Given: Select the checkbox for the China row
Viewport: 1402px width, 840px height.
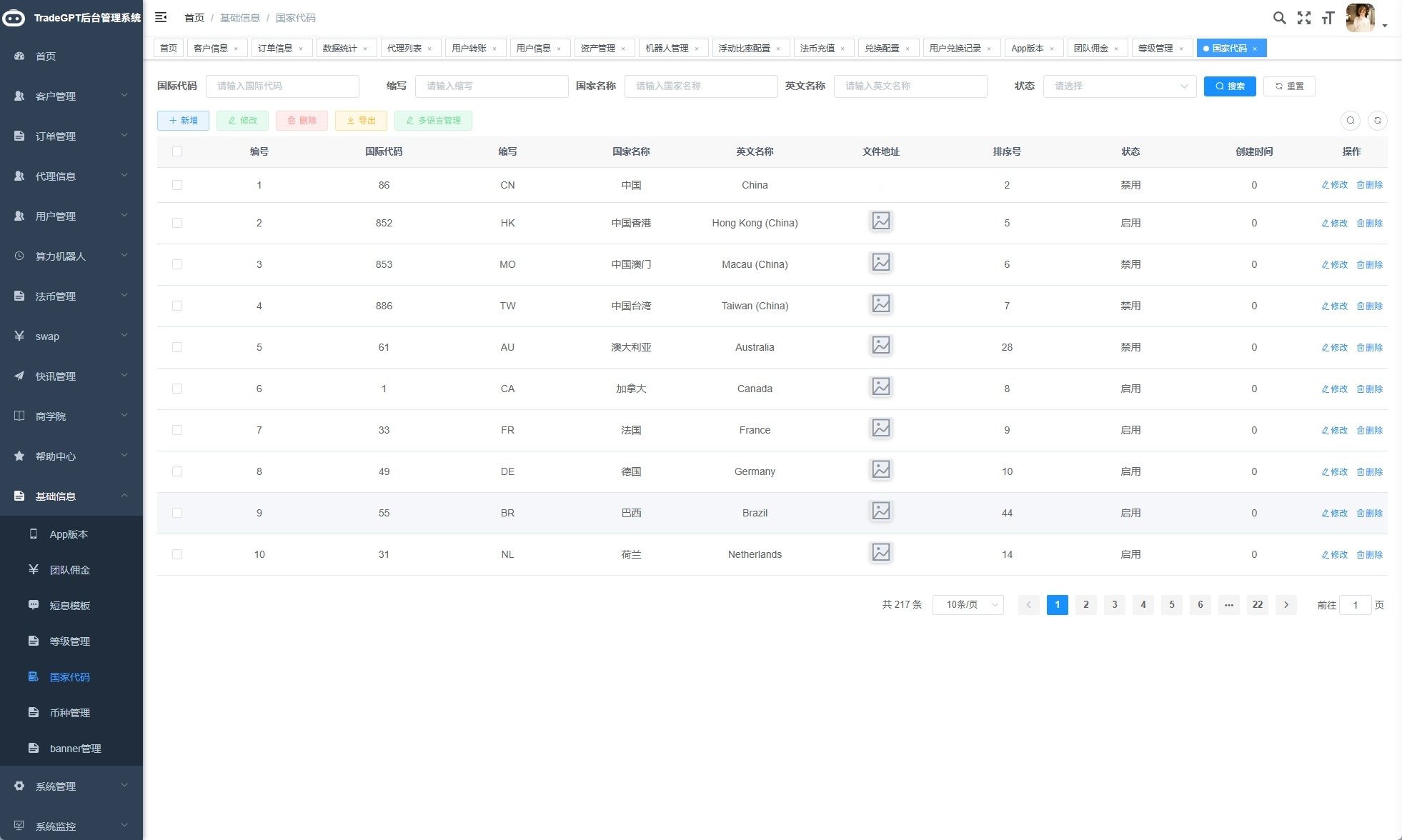Looking at the screenshot, I should (x=177, y=185).
